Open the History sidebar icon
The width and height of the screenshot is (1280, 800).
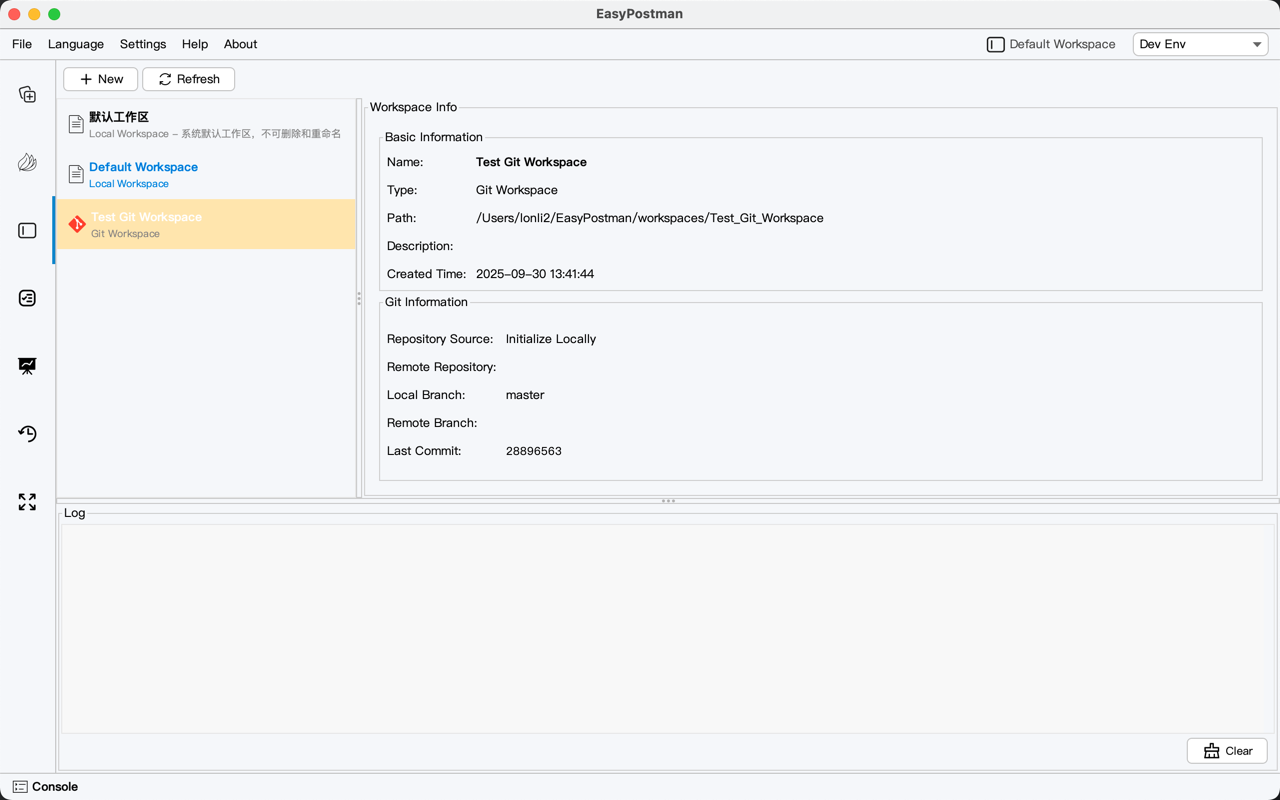[27, 433]
